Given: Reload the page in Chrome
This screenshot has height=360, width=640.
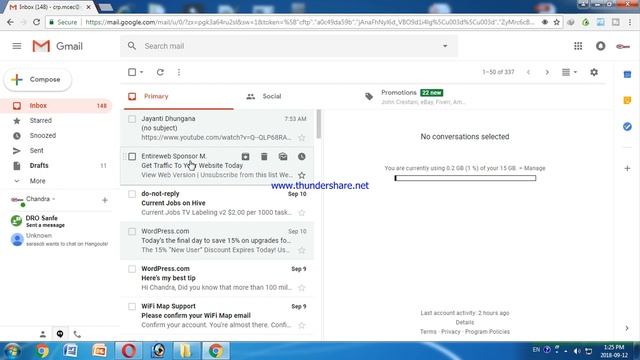Looking at the screenshot, I should 36,22.
